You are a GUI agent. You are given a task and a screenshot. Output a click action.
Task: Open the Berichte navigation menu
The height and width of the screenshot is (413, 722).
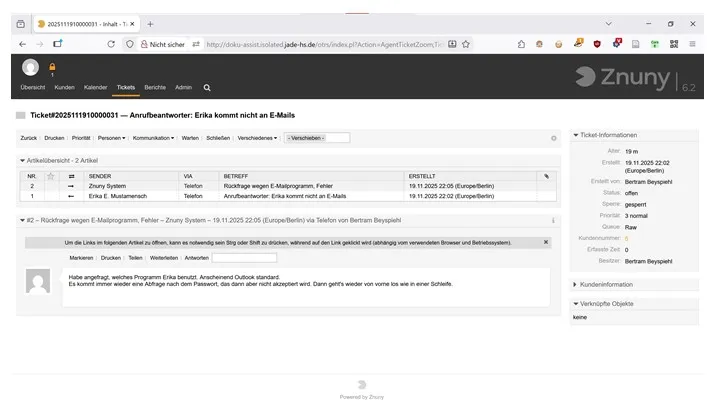pos(155,87)
